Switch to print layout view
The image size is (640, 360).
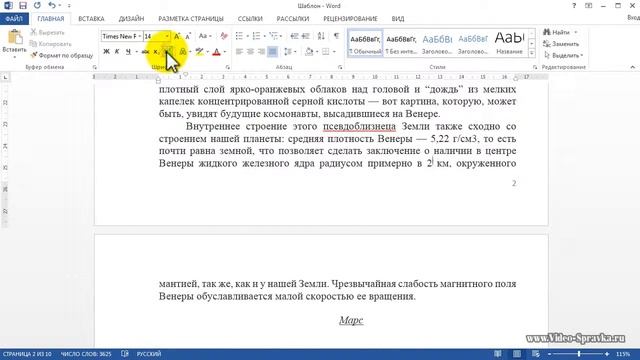coord(517,354)
